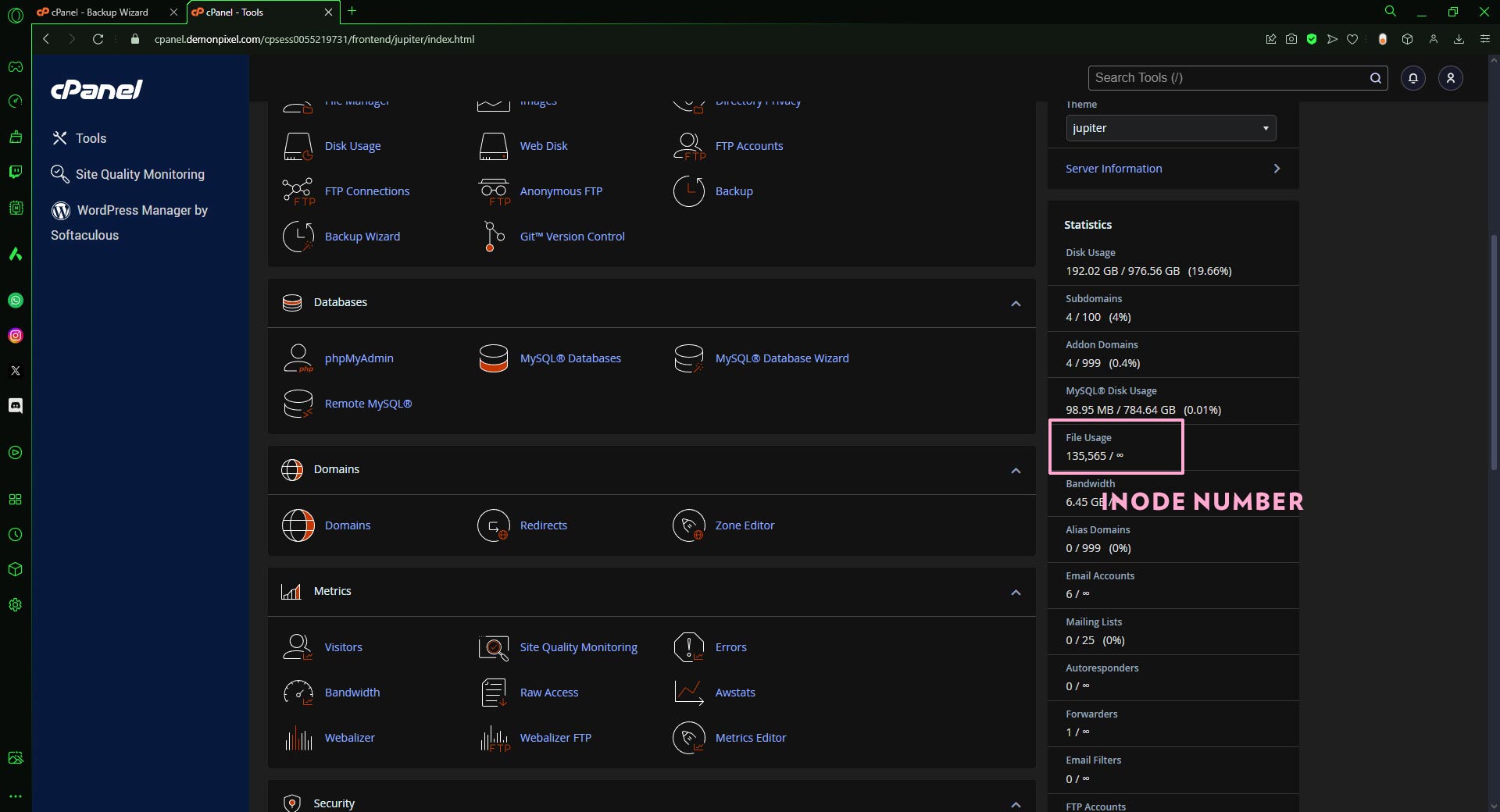Image resolution: width=1500 pixels, height=812 pixels.
Task: Click the Zone Editor link
Action: pos(745,525)
